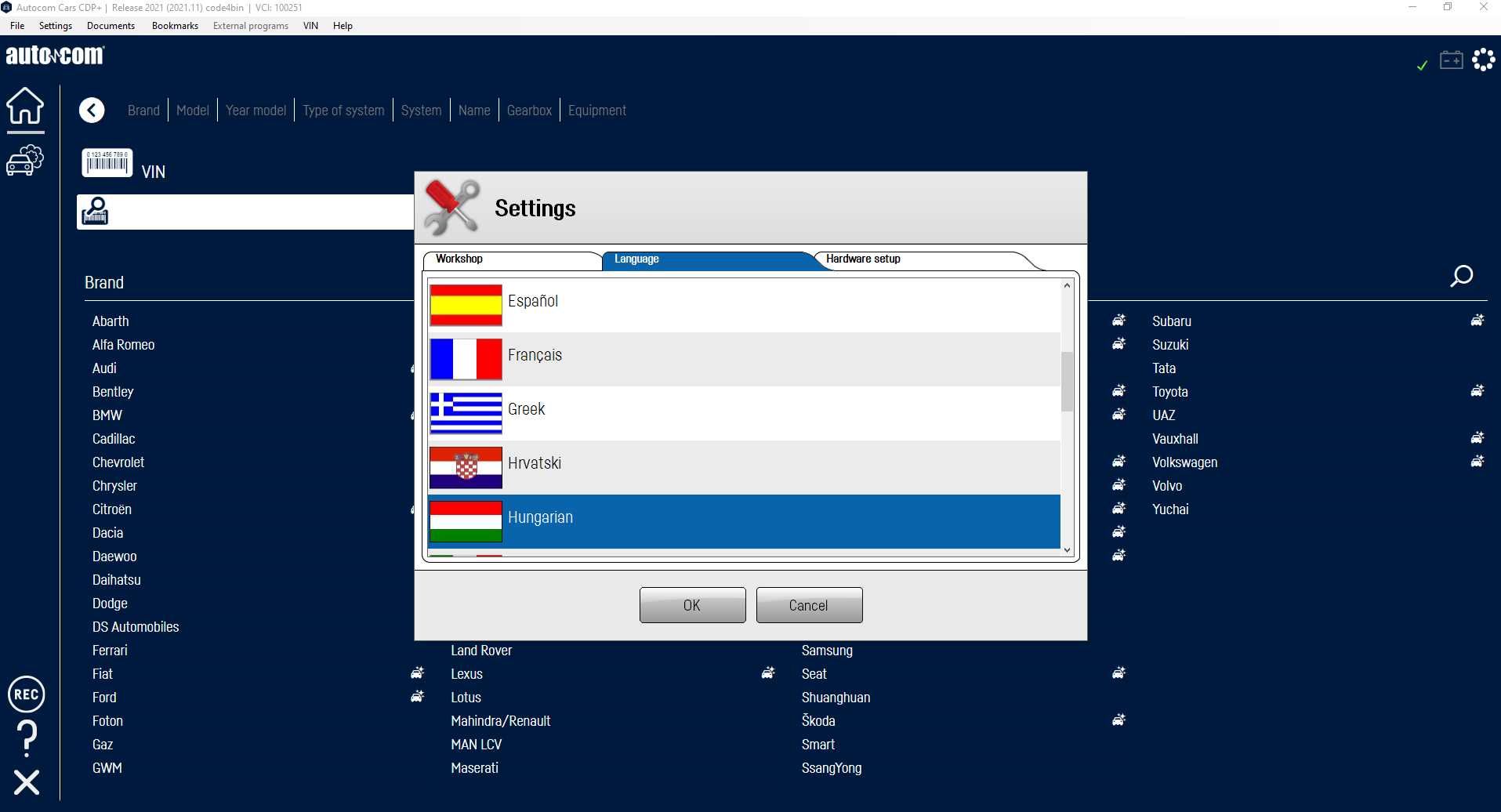Click the X exit icon in sidebar
Image resolution: width=1501 pixels, height=812 pixels.
click(27, 782)
